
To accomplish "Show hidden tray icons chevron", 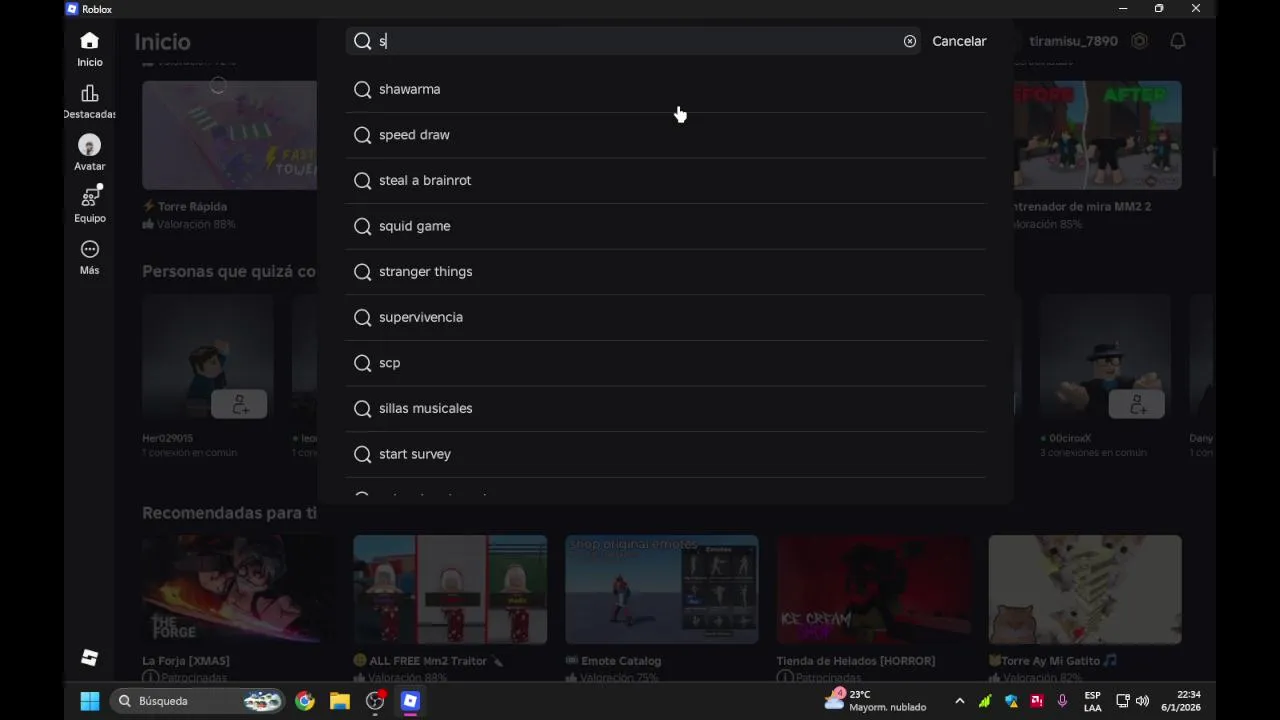I will pos(960,701).
